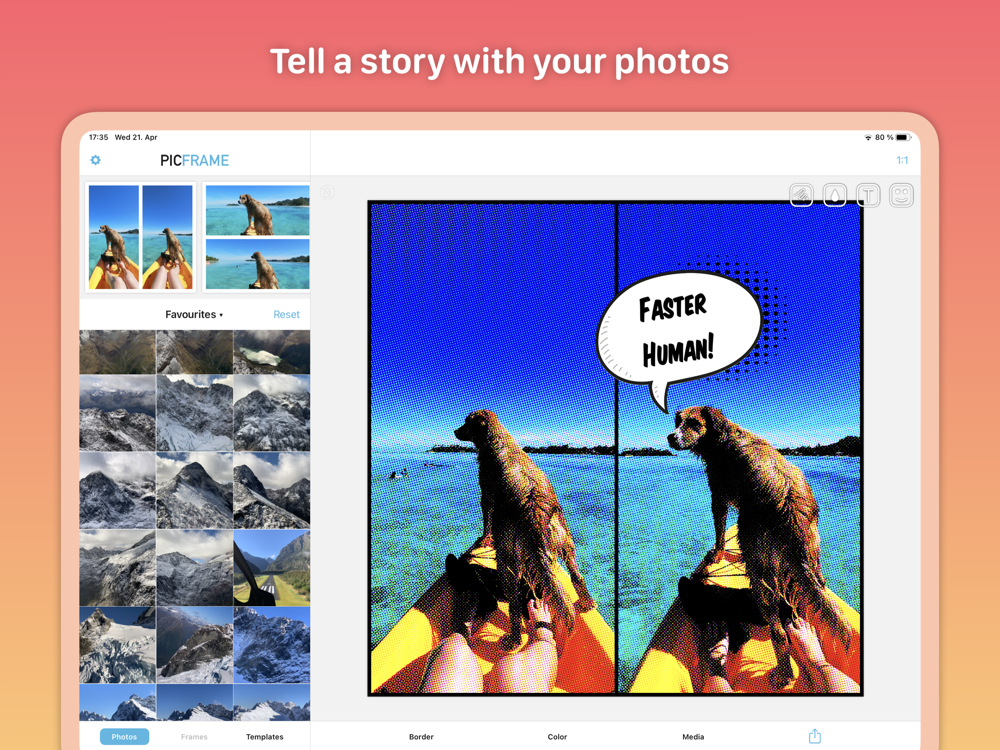The width and height of the screenshot is (1000, 750).
Task: Tap the 'Wed 21. Apr' date text
Action: 136,137
